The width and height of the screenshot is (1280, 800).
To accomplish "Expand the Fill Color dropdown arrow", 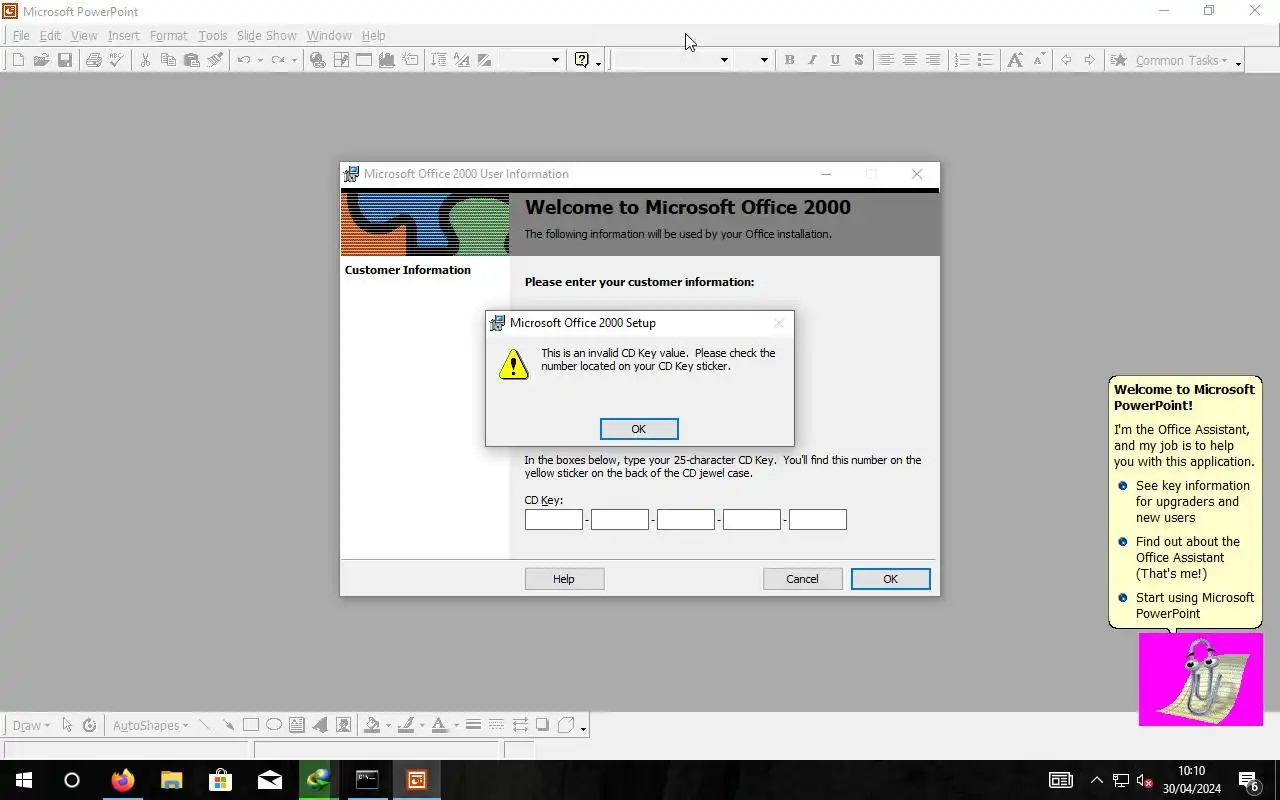I will click(x=387, y=725).
